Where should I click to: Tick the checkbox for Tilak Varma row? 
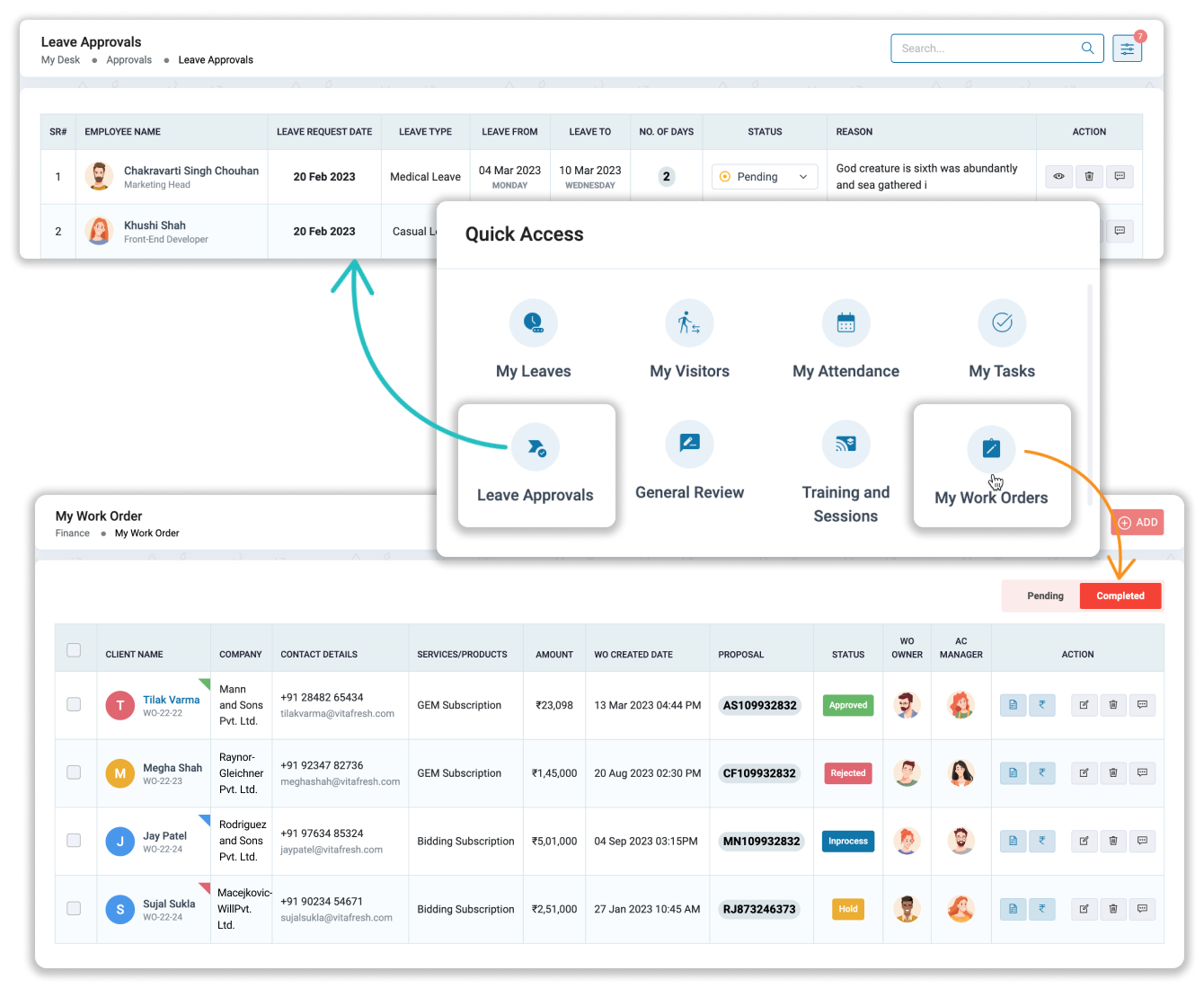click(x=74, y=705)
